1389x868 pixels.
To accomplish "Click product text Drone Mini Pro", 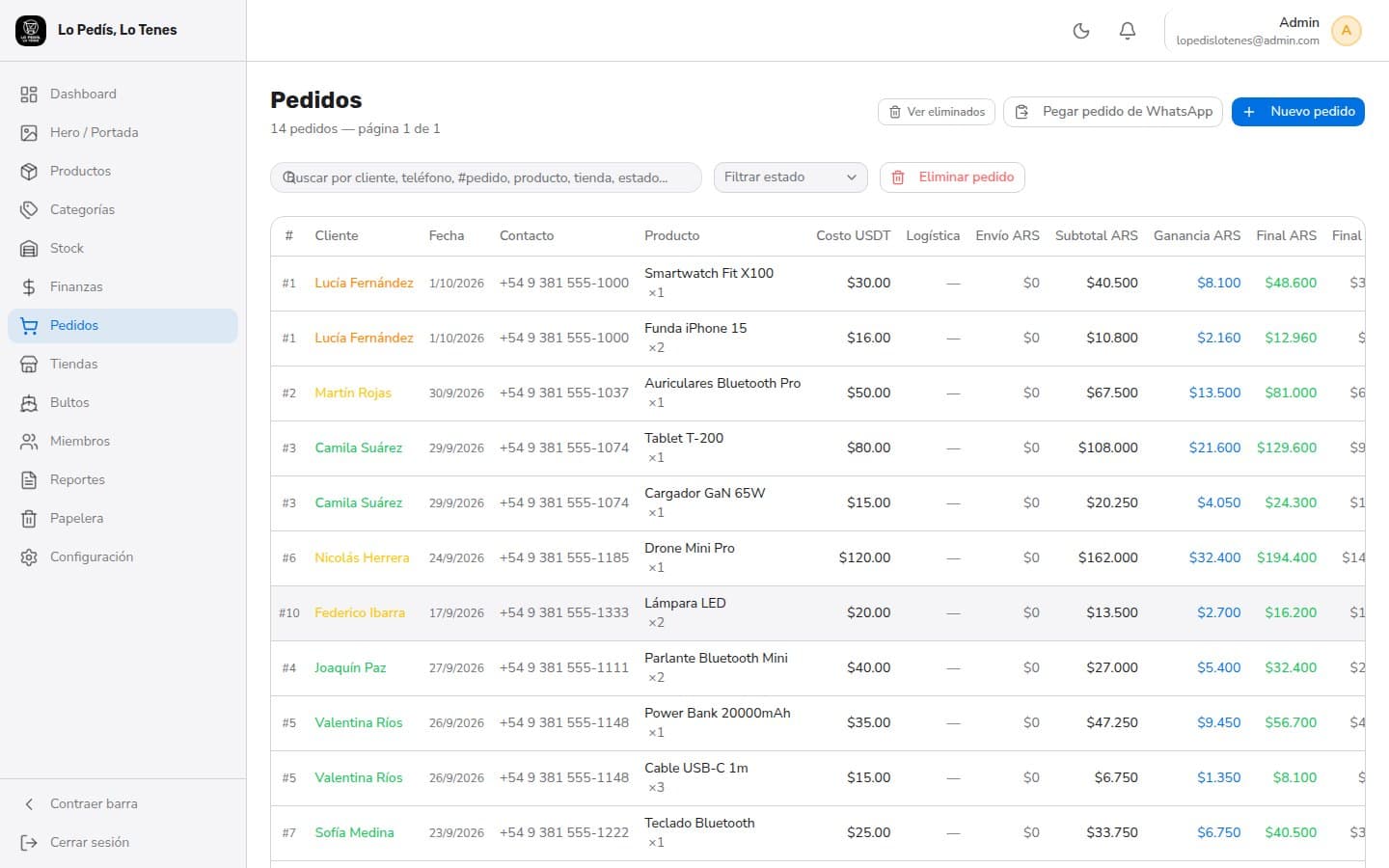I will pyautogui.click(x=690, y=548).
